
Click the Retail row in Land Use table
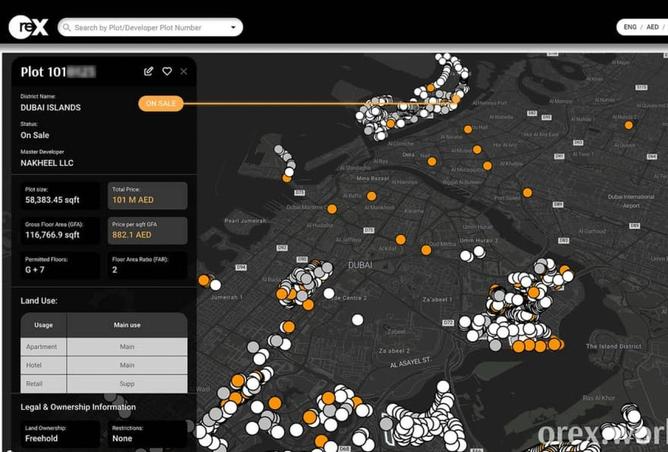point(104,384)
